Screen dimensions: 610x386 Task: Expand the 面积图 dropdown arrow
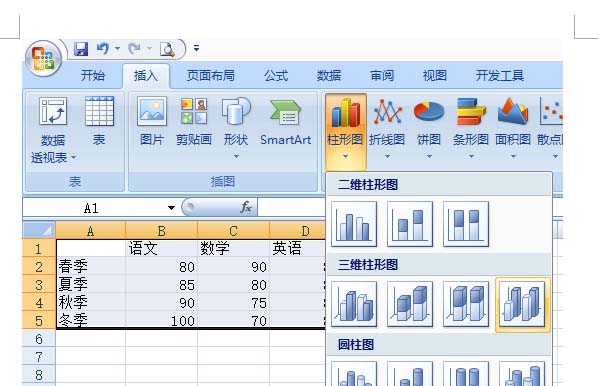pyautogui.click(x=513, y=156)
